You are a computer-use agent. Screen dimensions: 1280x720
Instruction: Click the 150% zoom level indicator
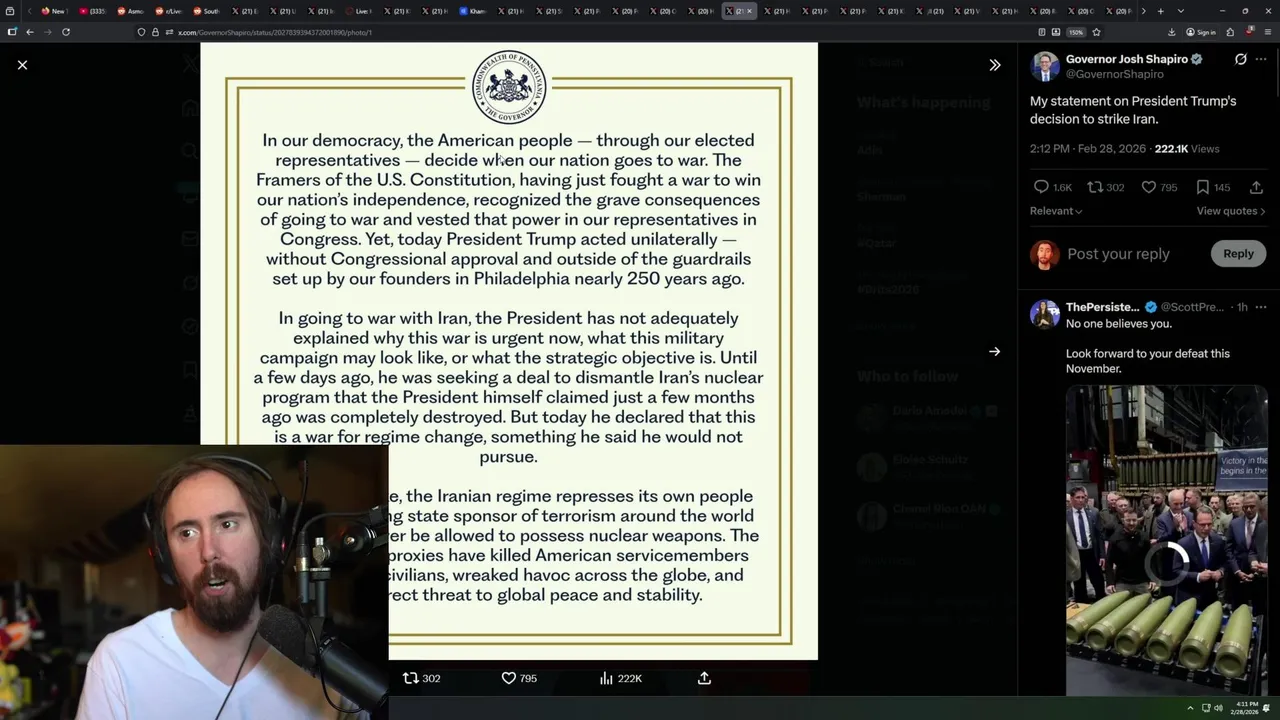coord(1075,32)
